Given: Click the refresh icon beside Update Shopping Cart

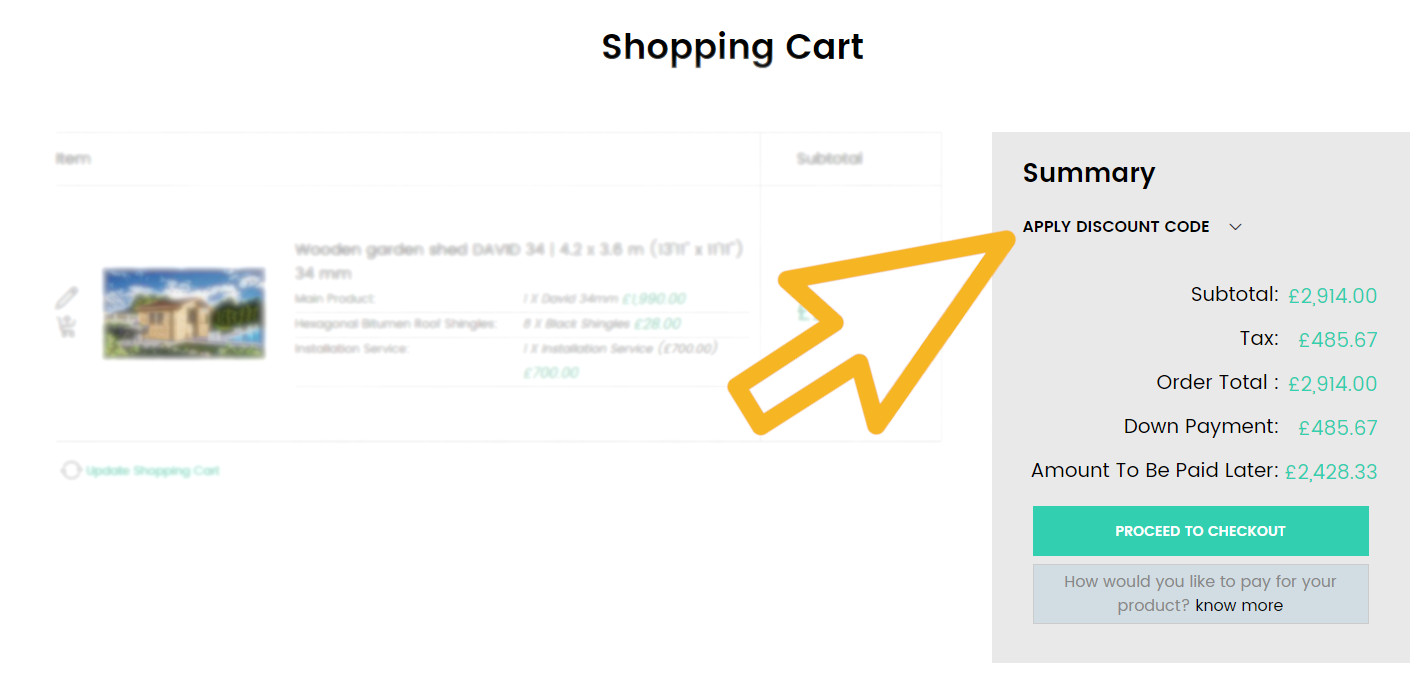Looking at the screenshot, I should pos(71,470).
